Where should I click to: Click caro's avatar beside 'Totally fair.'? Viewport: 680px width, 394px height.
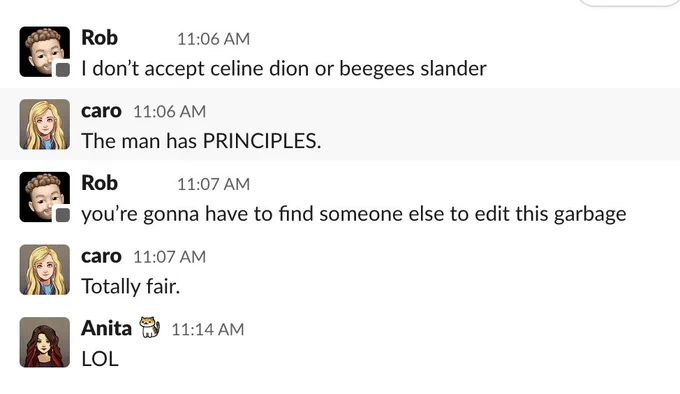click(45, 270)
